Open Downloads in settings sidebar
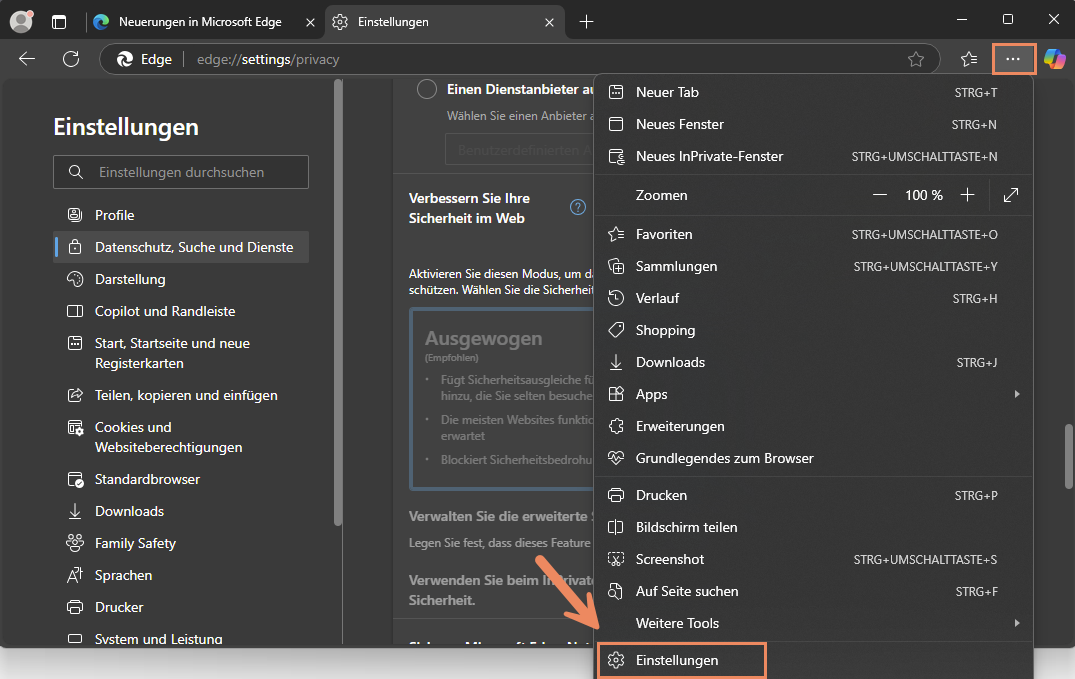This screenshot has width=1075, height=679. tap(181, 512)
